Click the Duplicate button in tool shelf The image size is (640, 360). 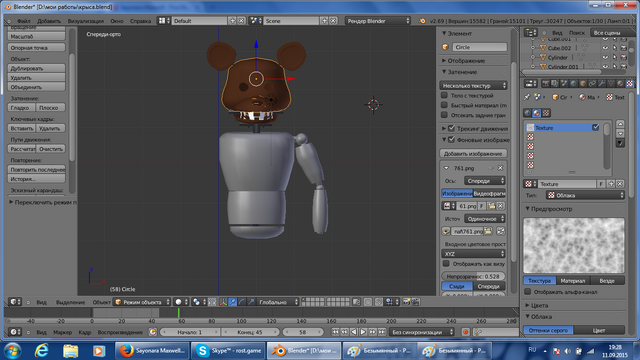pos(36,68)
